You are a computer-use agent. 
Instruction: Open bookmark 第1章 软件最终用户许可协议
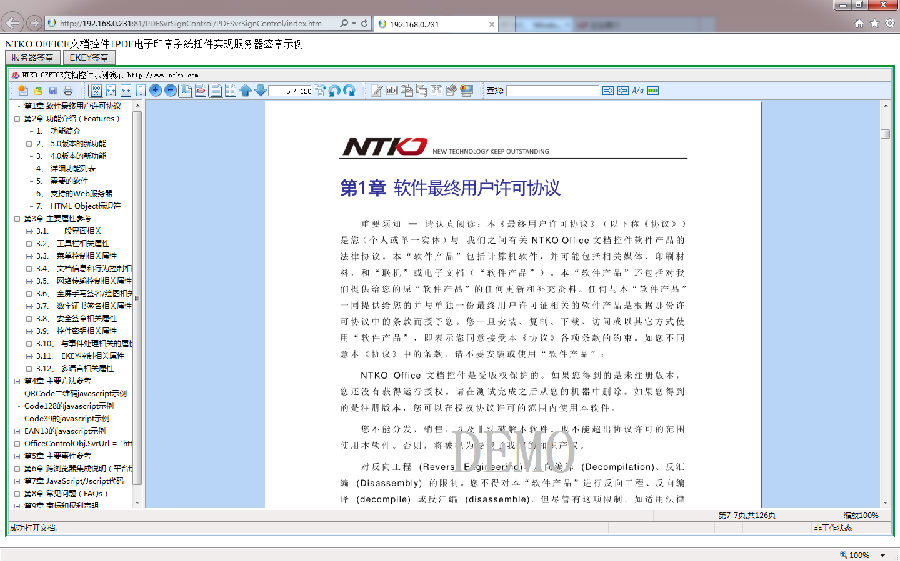coord(72,106)
